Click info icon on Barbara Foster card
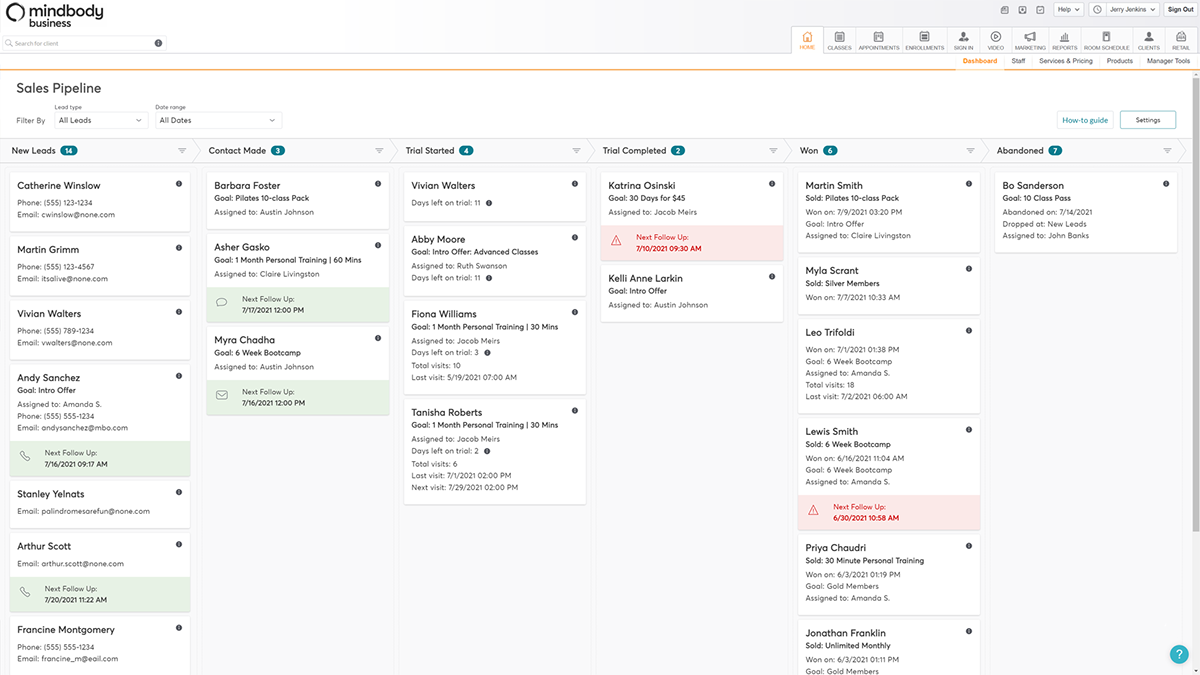The width and height of the screenshot is (1200, 675). (377, 184)
